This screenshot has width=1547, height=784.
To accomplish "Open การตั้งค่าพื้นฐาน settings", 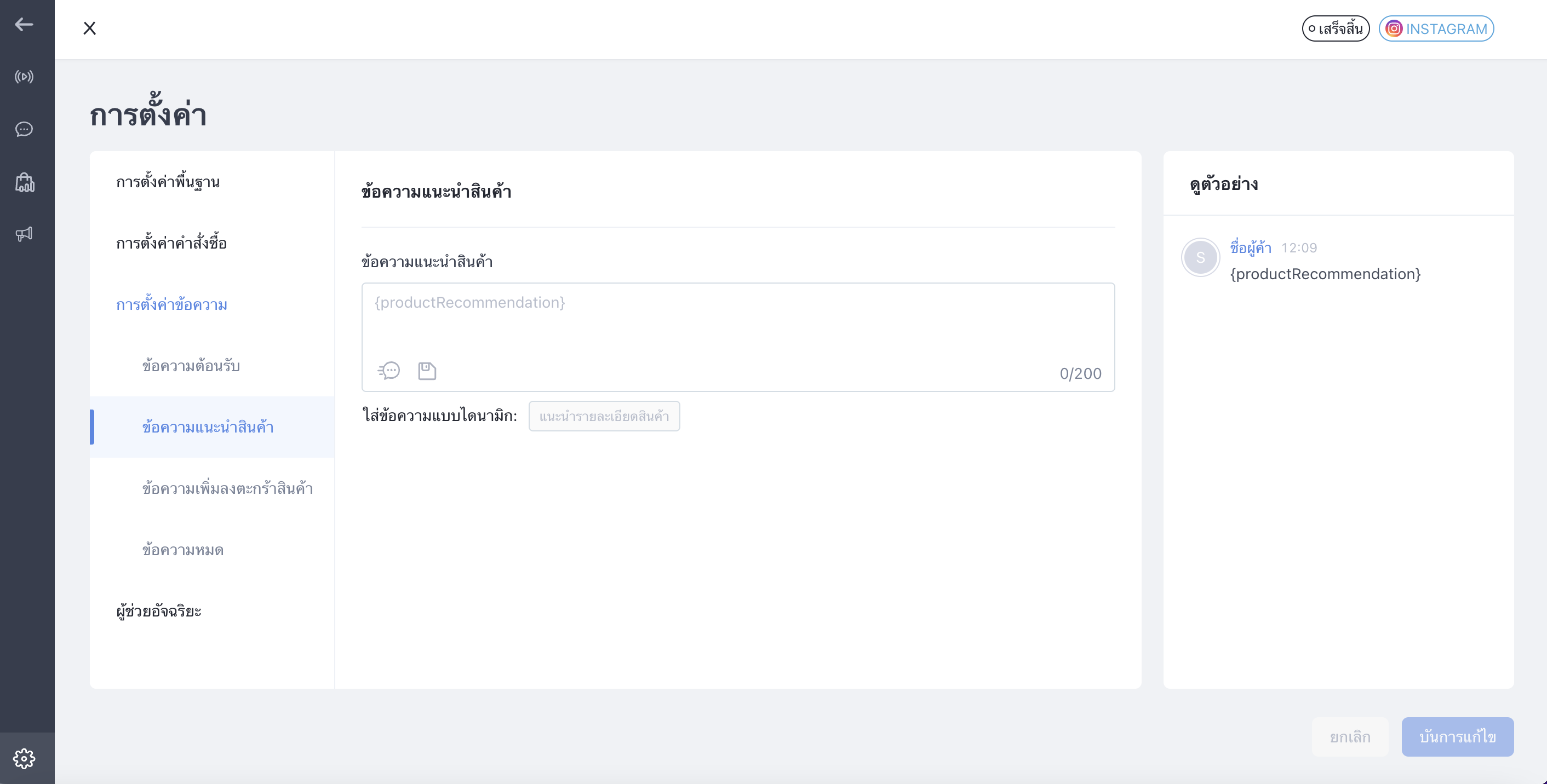I will pyautogui.click(x=168, y=182).
